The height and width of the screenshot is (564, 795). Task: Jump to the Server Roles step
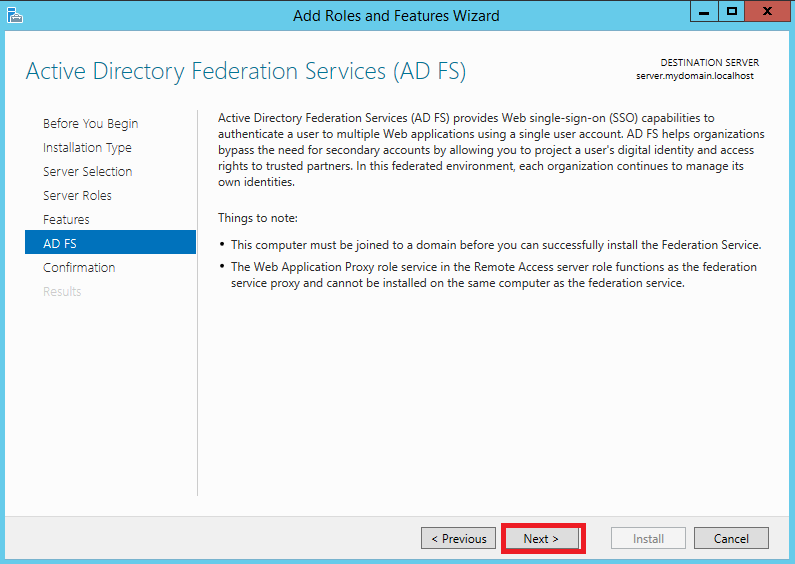(77, 195)
